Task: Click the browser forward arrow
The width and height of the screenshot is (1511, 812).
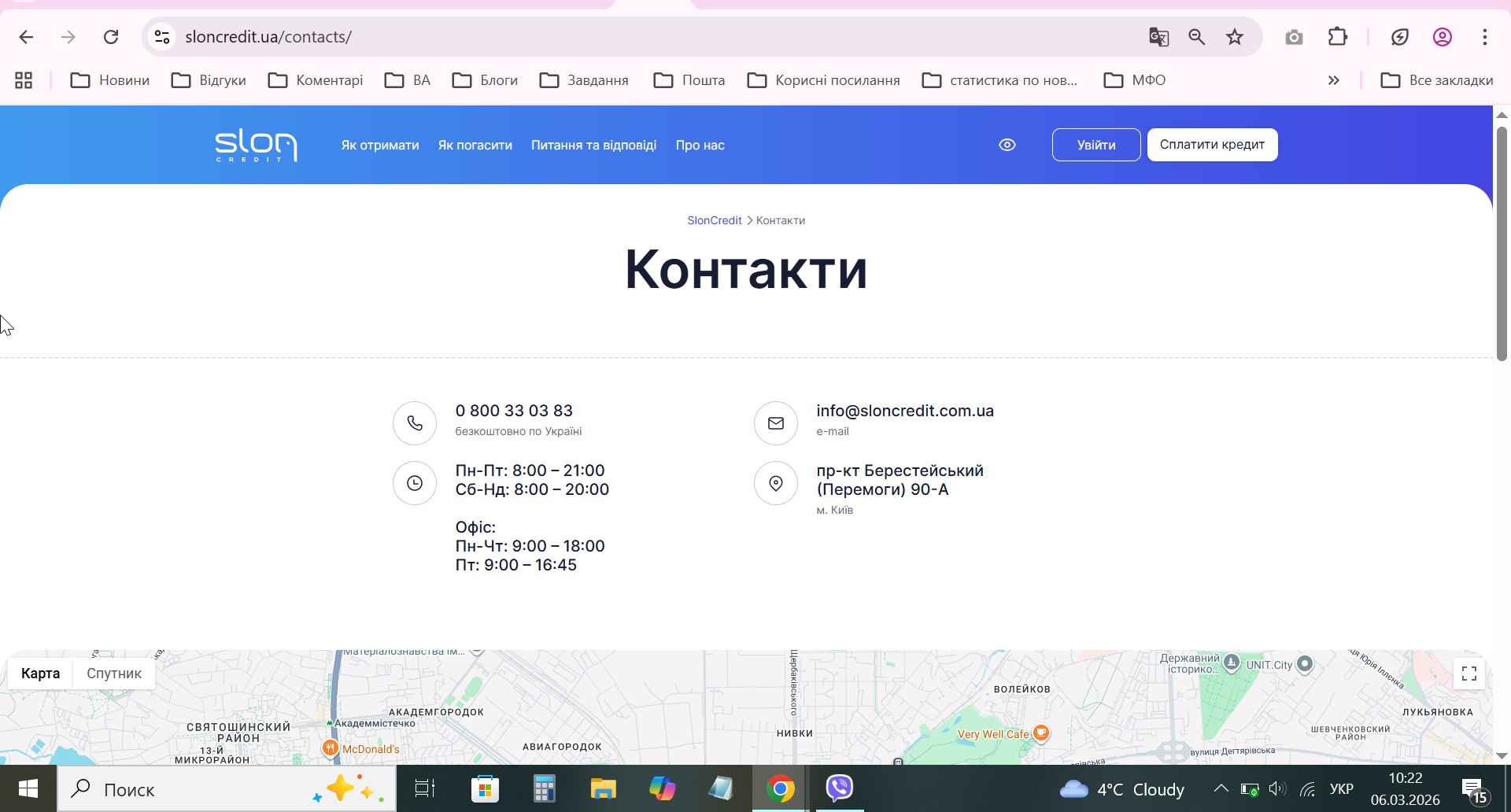Action: [x=68, y=37]
